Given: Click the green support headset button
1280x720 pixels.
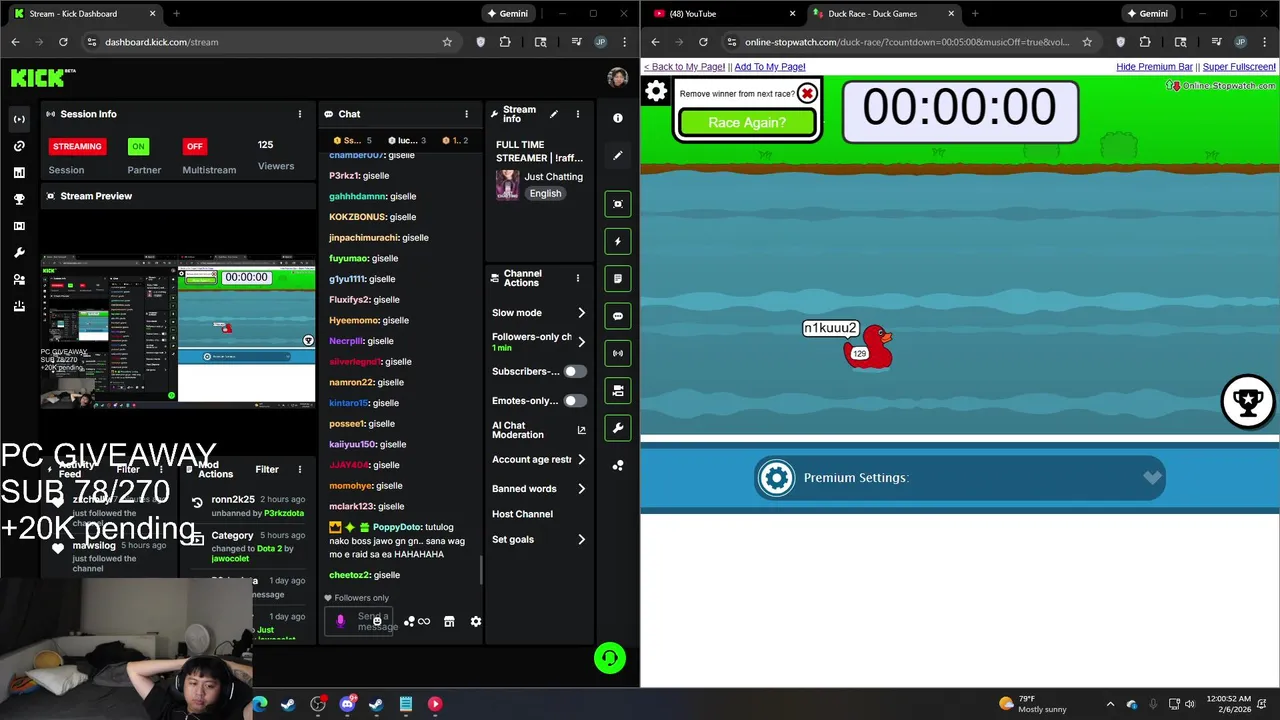Looking at the screenshot, I should click(x=610, y=658).
